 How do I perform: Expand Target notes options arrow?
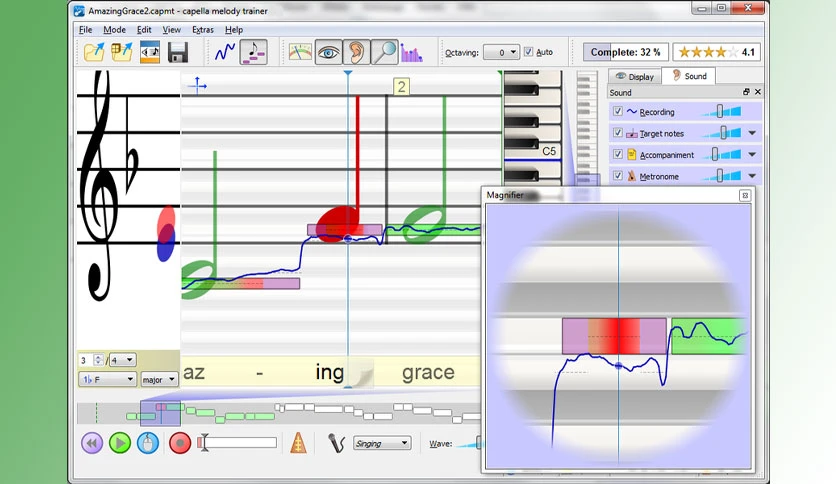752,133
